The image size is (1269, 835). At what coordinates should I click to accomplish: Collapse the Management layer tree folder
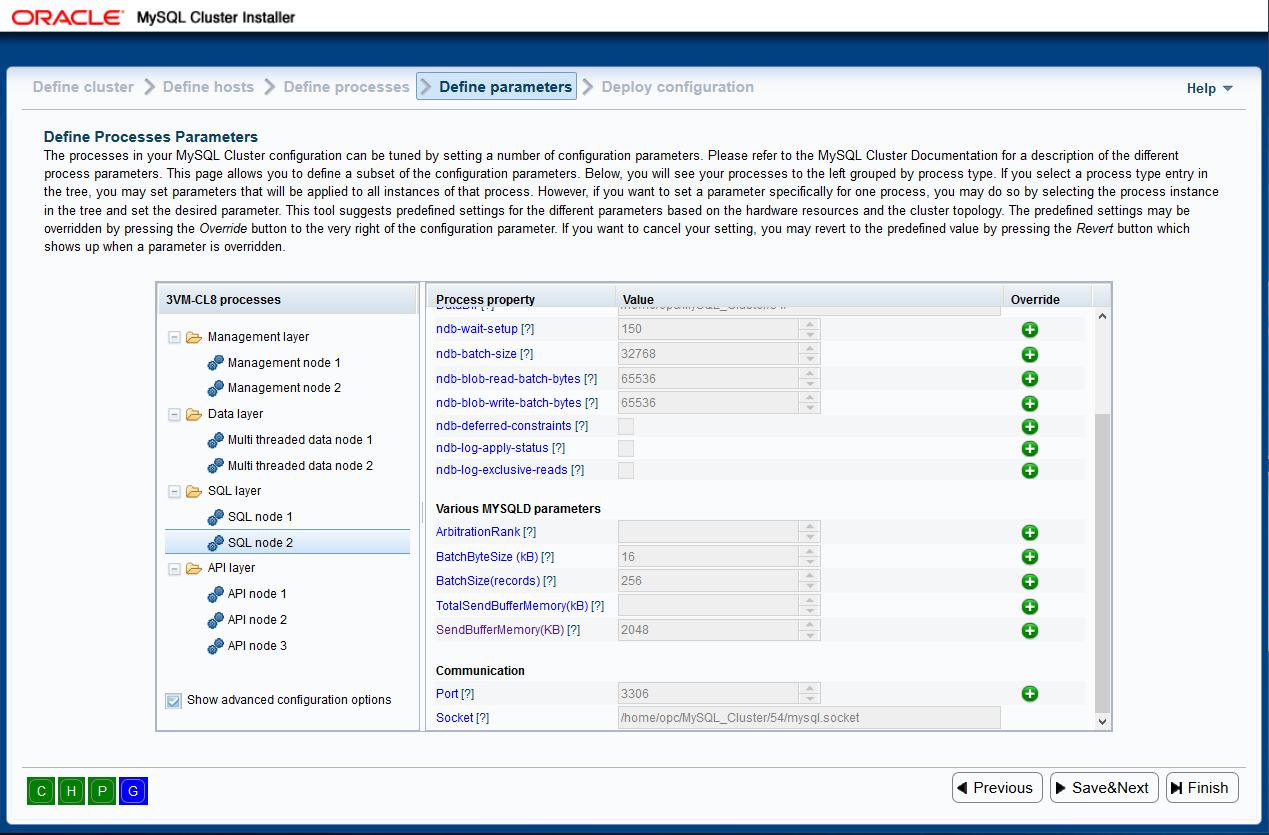tap(174, 338)
